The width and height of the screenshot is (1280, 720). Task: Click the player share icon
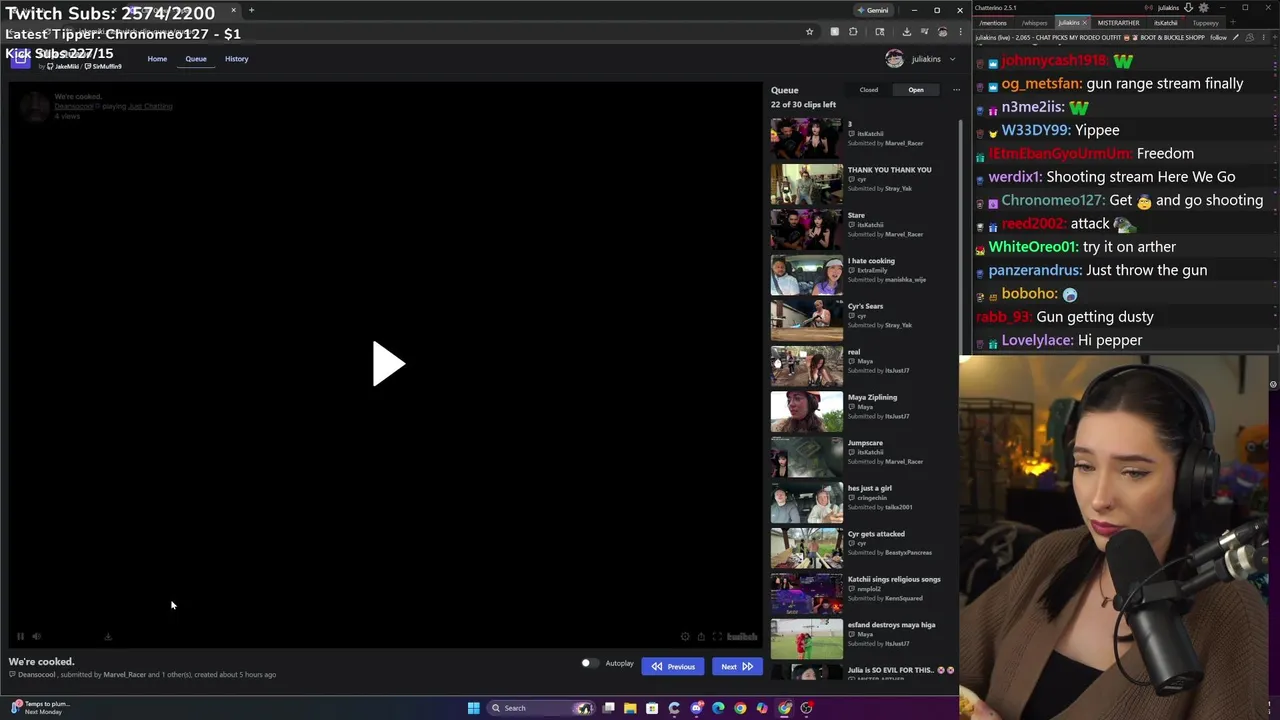pyautogui.click(x=701, y=636)
